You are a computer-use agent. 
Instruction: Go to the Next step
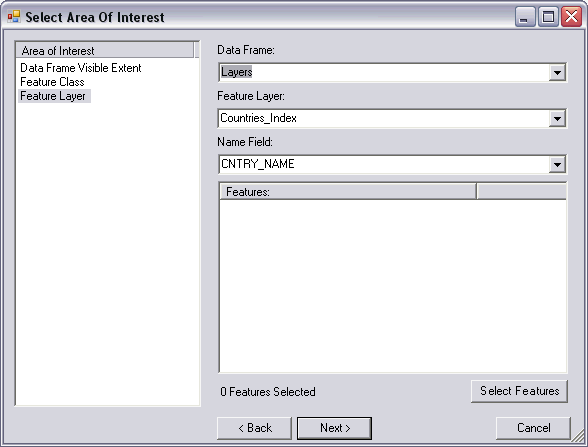[x=334, y=428]
